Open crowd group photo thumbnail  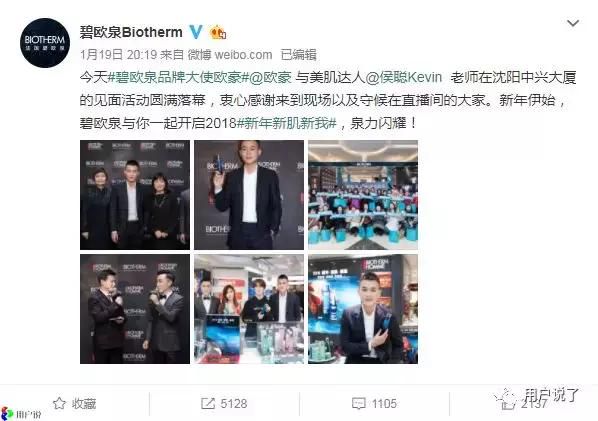pyautogui.click(x=363, y=195)
